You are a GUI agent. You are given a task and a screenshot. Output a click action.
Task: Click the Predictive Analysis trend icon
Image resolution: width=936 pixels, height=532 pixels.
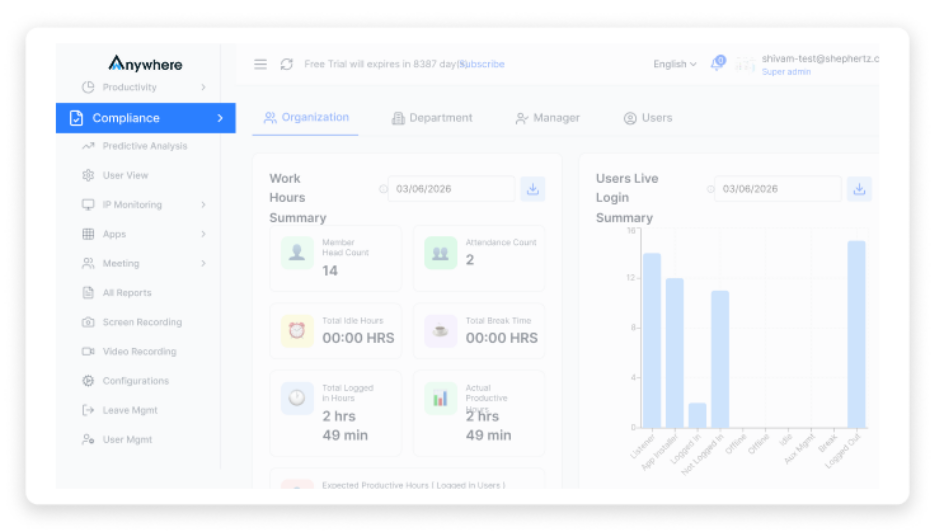click(88, 146)
